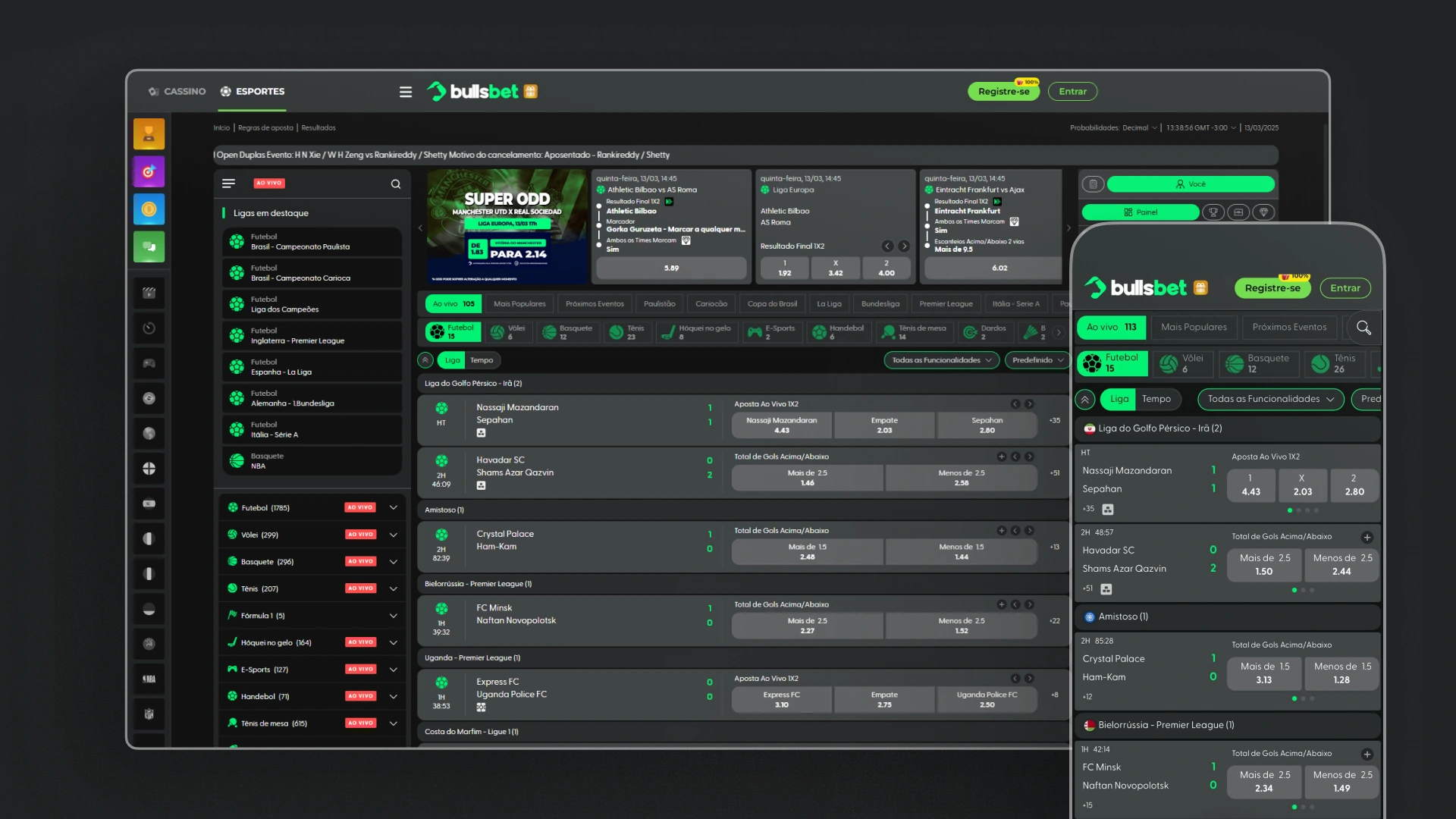This screenshot has width=1456, height=819.
Task: Expand the Futebol (1785) sports list
Action: coord(393,508)
